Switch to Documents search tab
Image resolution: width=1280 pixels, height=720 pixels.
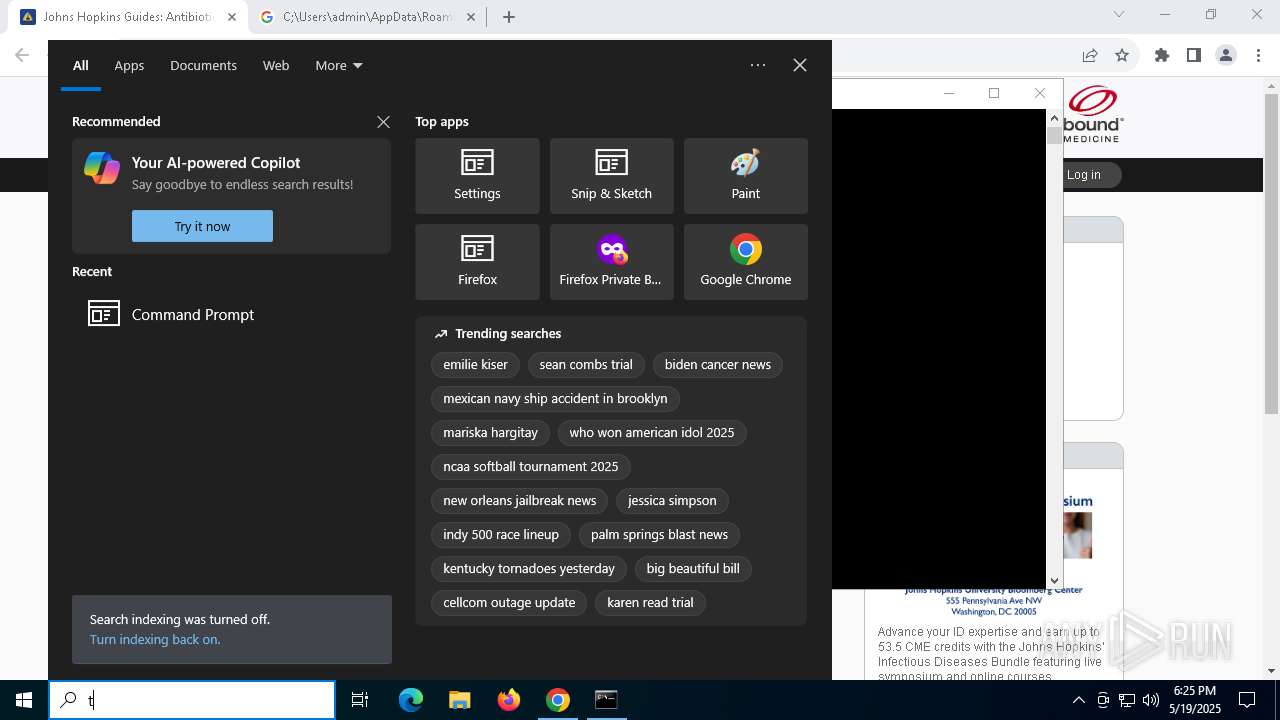203,65
